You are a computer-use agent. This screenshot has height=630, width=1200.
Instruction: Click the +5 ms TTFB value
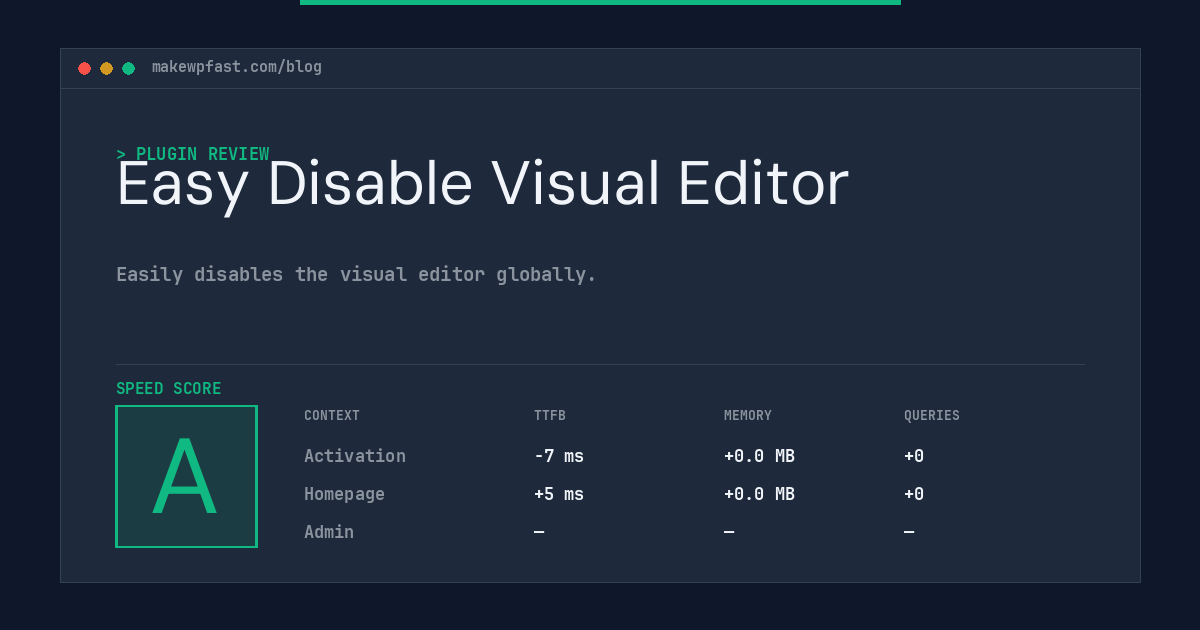point(559,494)
